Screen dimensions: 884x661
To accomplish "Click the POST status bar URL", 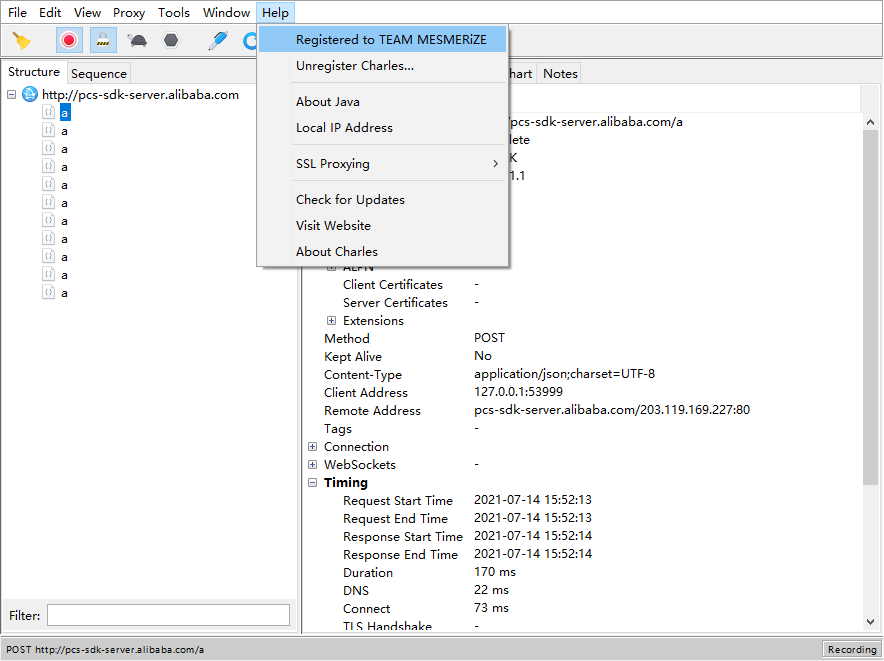I will (x=105, y=649).
